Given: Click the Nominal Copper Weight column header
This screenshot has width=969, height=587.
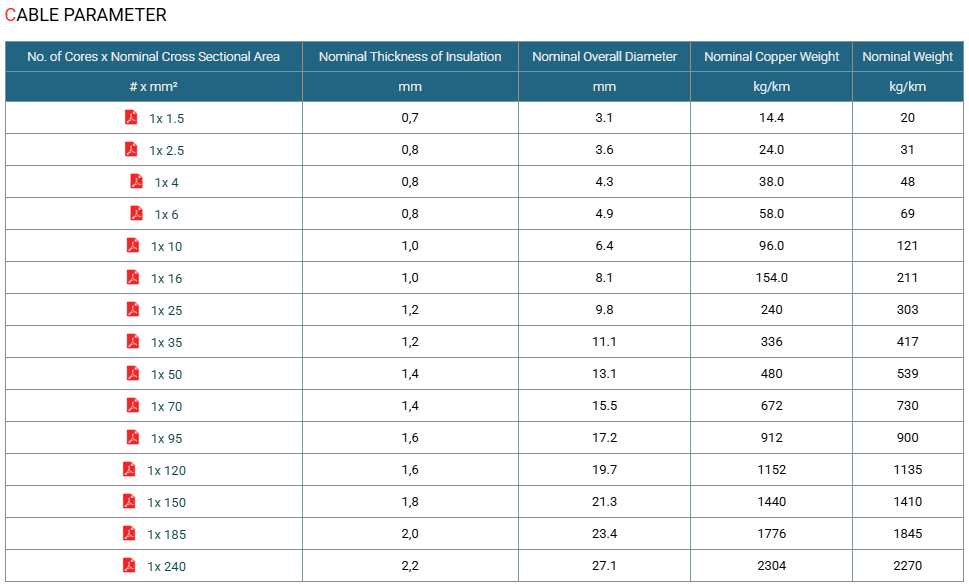Looking at the screenshot, I should click(x=771, y=57).
